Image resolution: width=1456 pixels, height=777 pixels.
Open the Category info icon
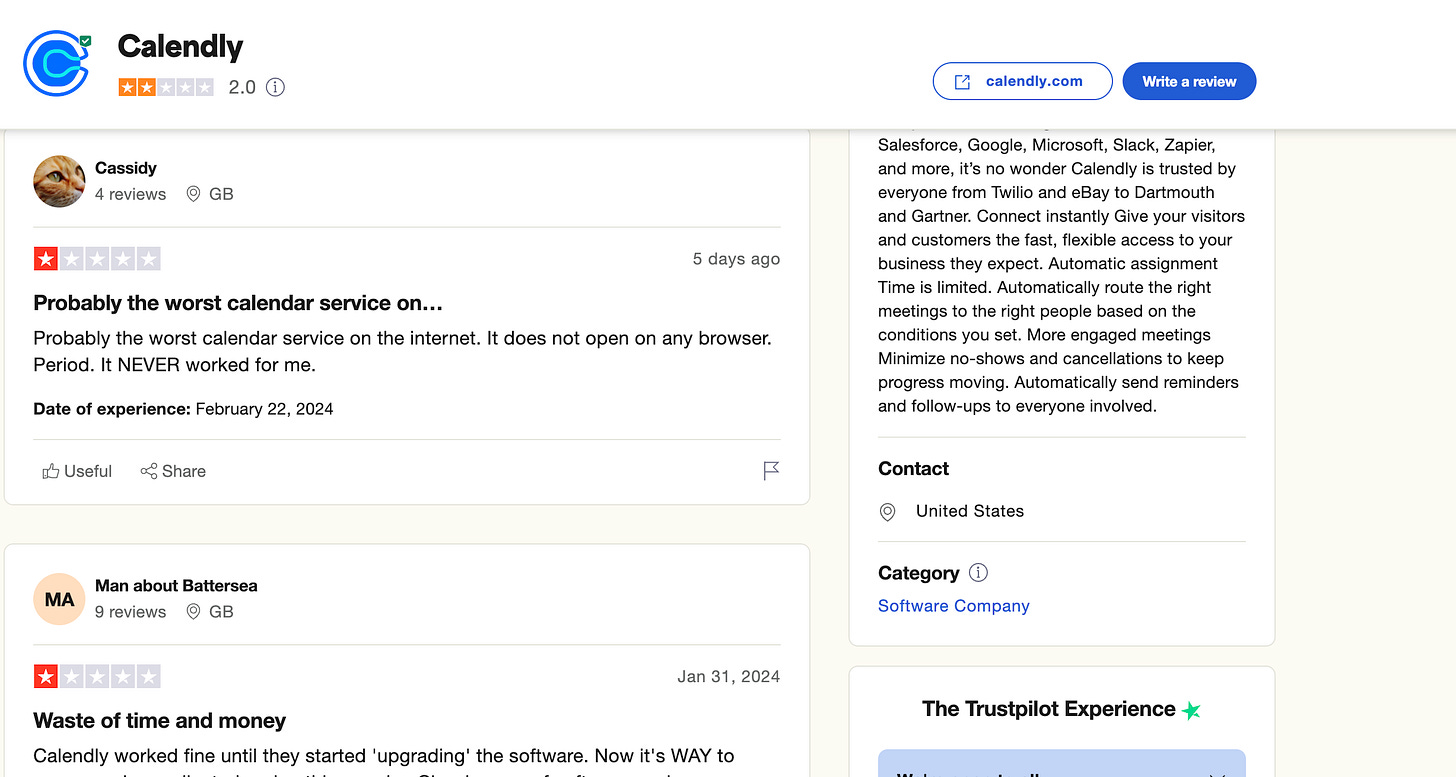(979, 573)
